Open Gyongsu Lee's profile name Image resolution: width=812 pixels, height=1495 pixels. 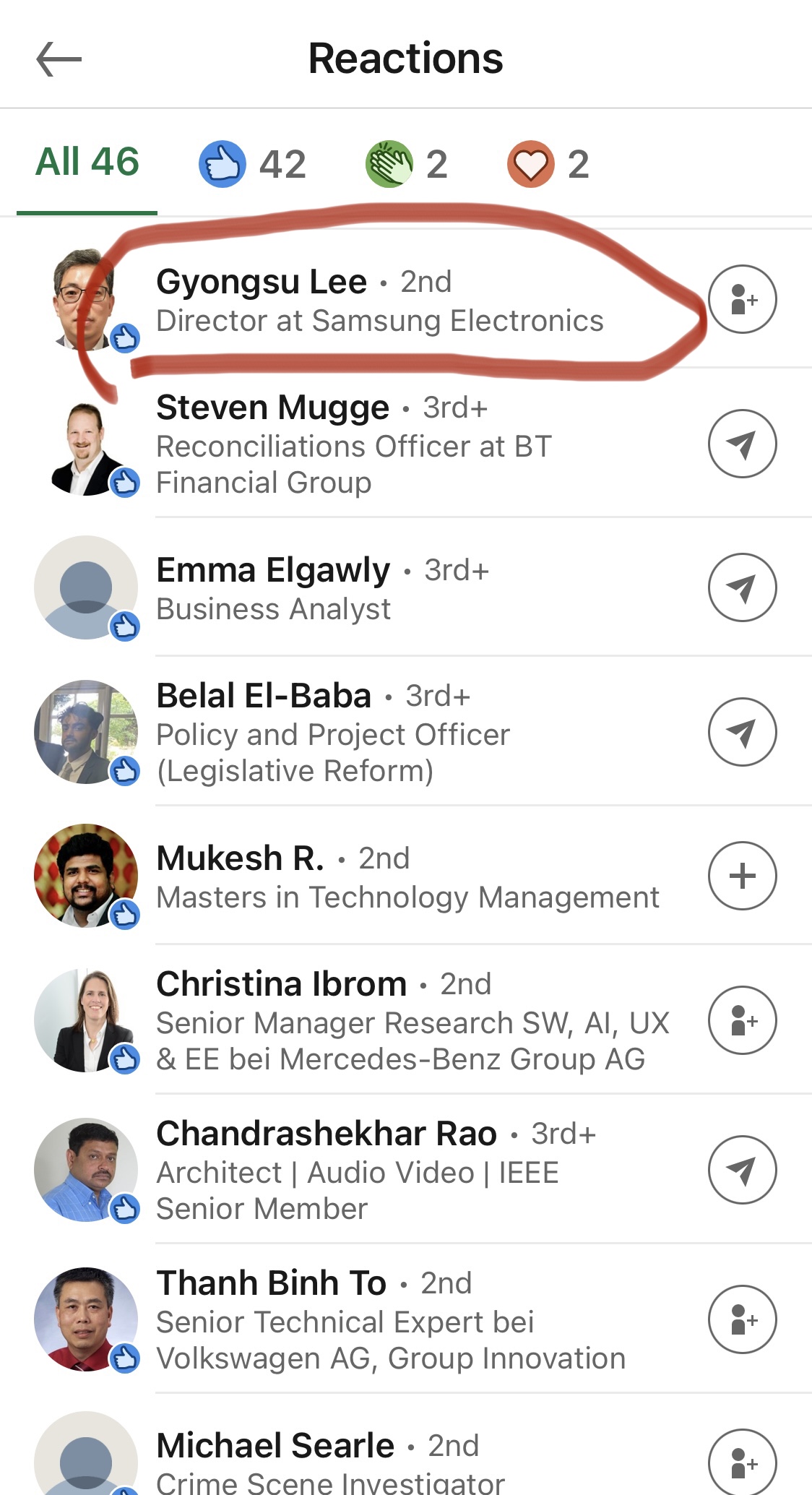point(262,282)
